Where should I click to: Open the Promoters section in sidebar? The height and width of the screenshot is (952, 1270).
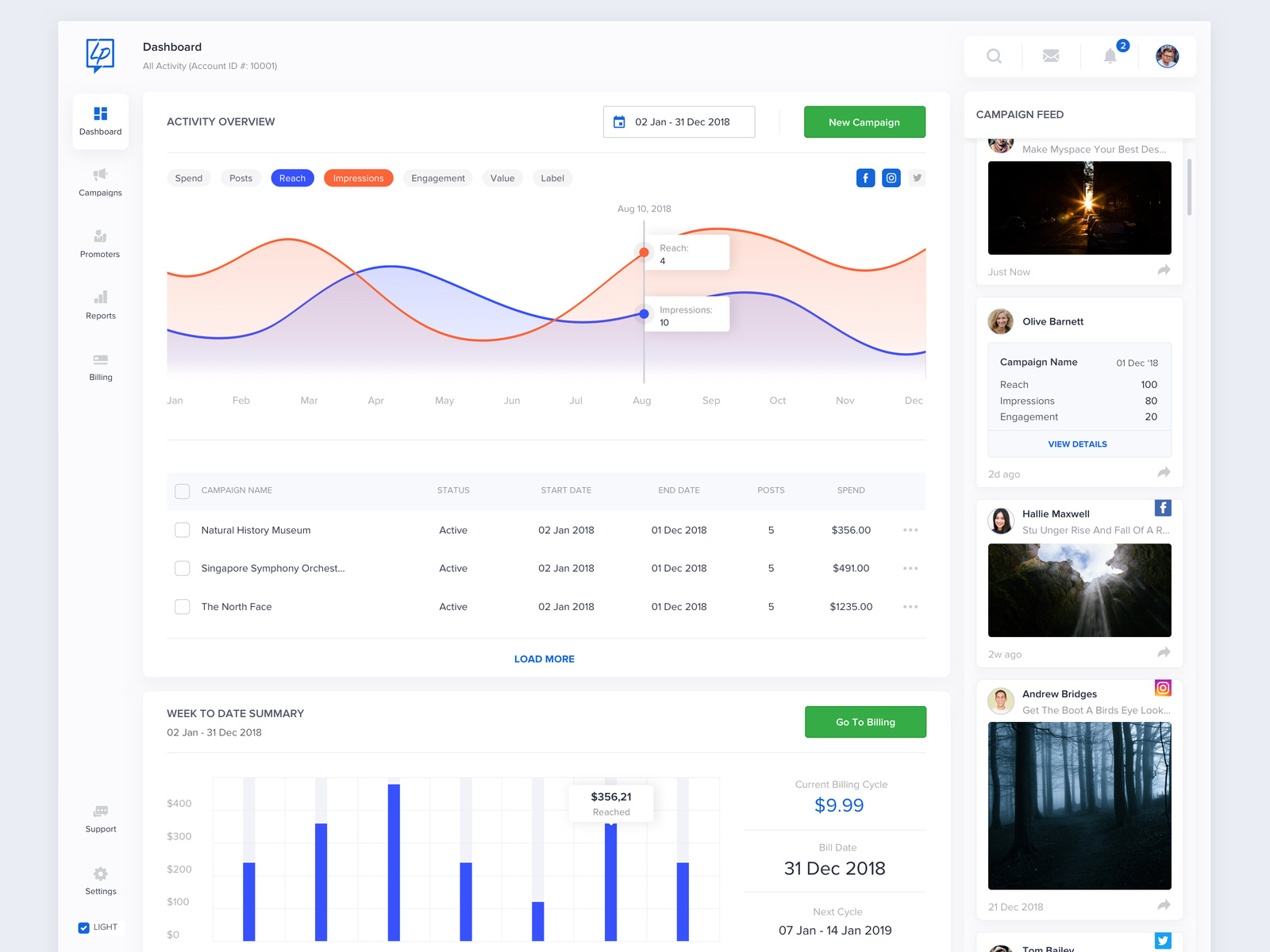(x=100, y=244)
